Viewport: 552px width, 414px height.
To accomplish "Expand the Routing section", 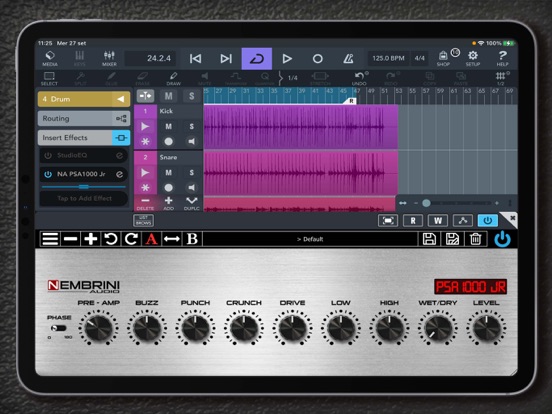I will click(84, 118).
